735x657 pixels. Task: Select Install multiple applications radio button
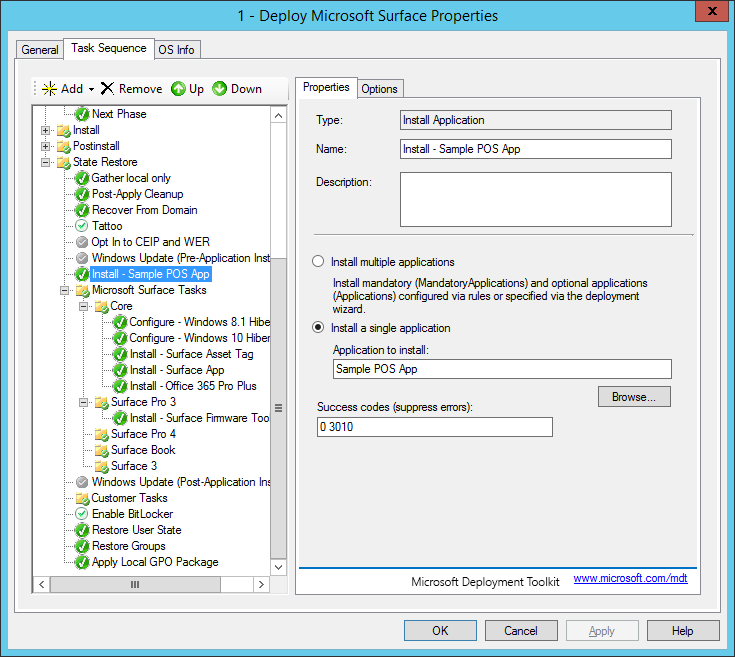(x=318, y=262)
